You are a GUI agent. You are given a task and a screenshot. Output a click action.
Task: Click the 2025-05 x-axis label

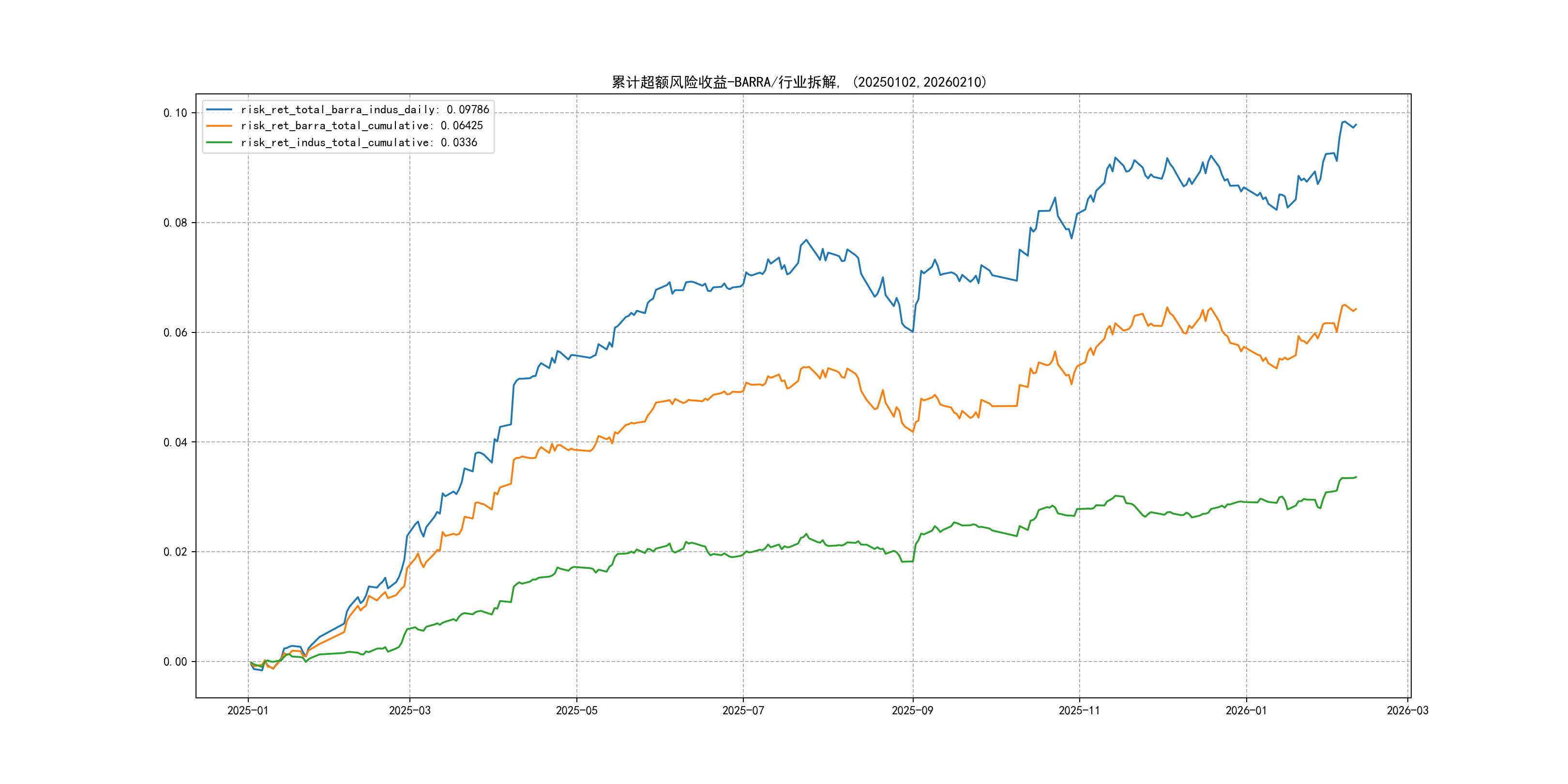(x=576, y=710)
